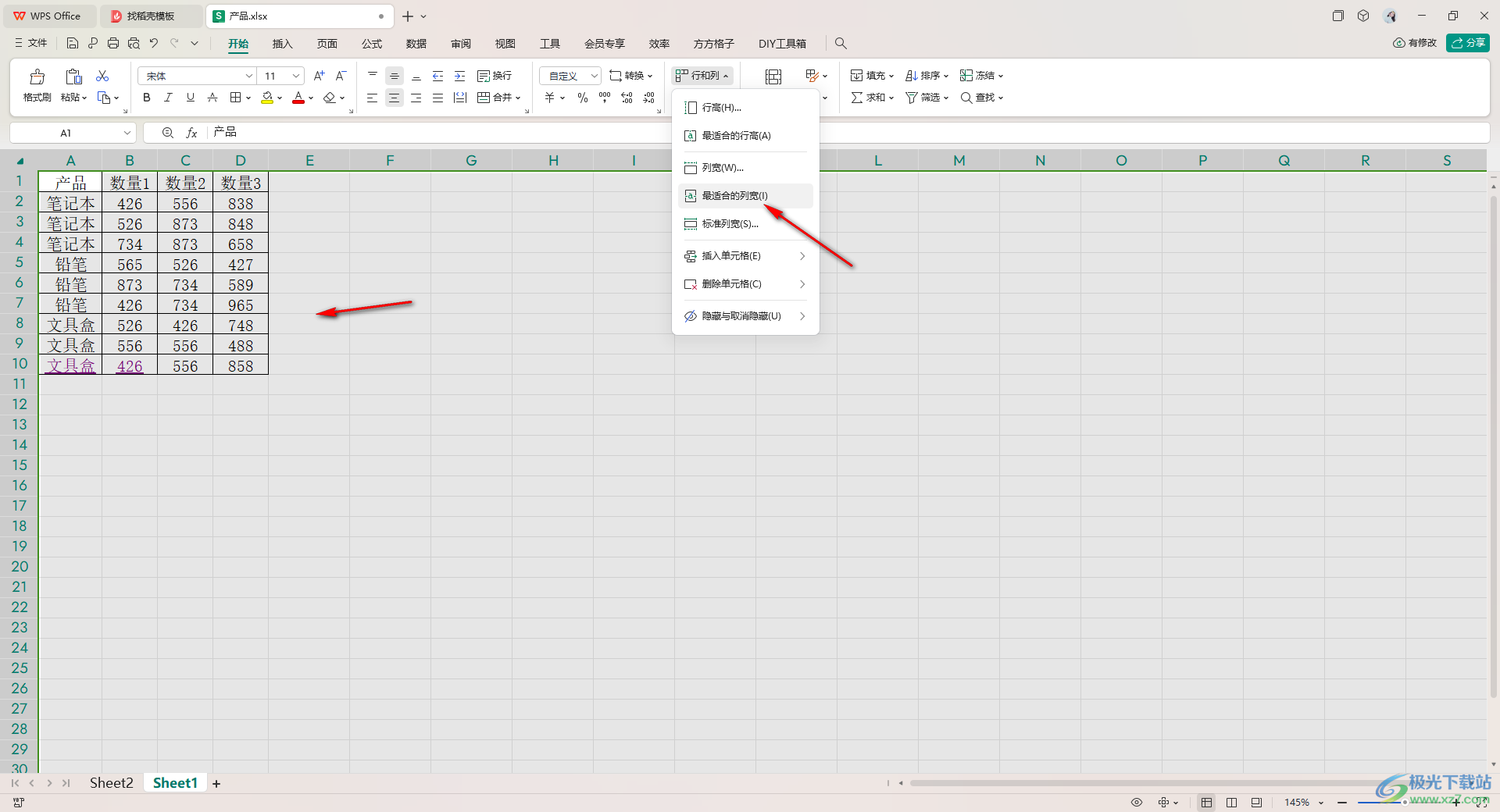Click the increase indent icon
The height and width of the screenshot is (812, 1500).
(x=460, y=76)
